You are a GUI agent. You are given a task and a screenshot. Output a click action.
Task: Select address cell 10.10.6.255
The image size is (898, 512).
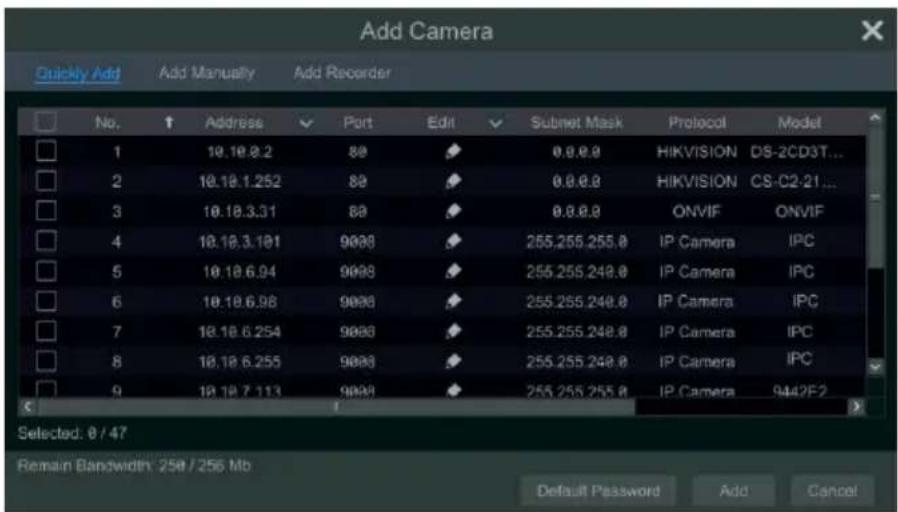[x=239, y=362]
